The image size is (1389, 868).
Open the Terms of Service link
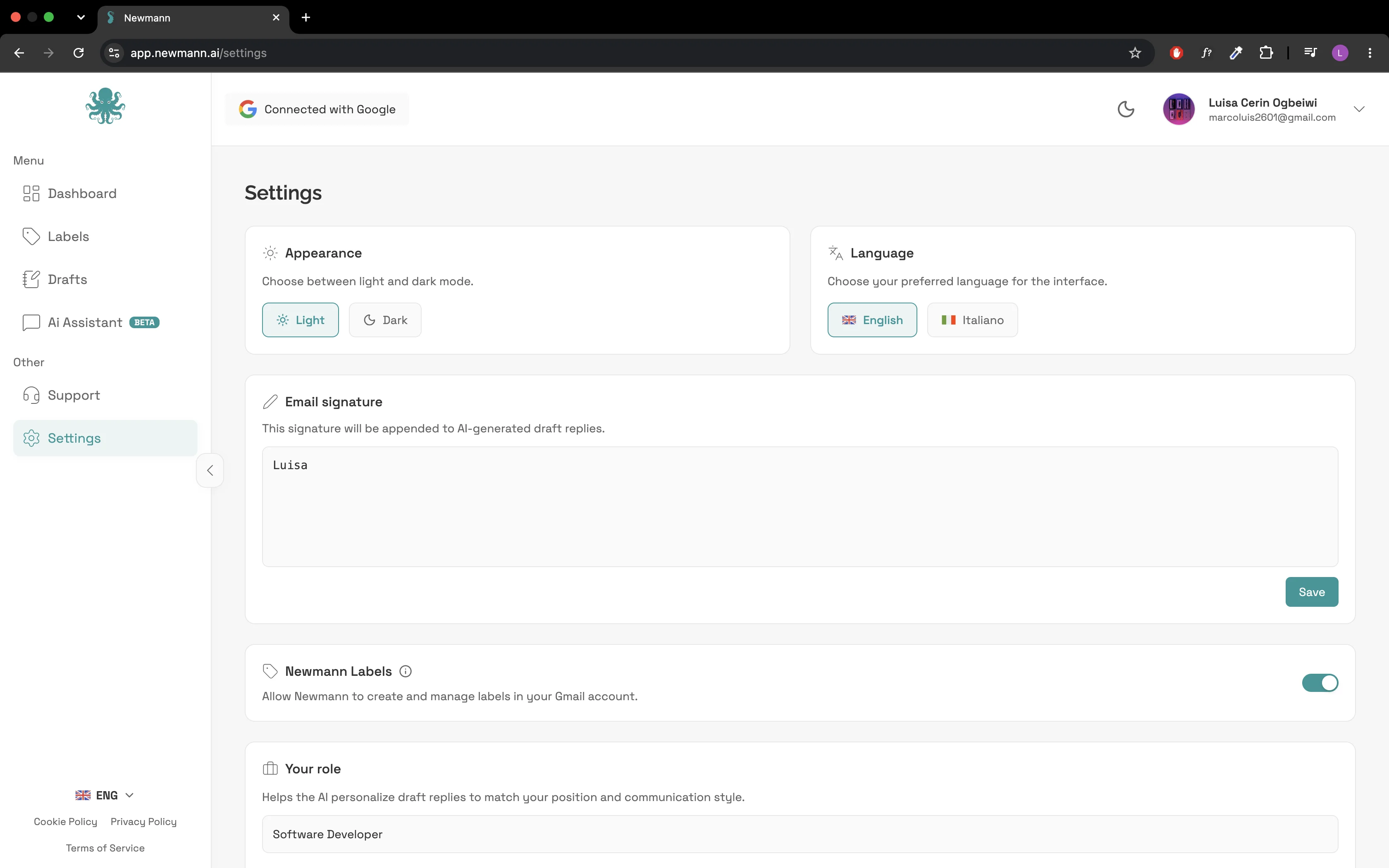[105, 848]
